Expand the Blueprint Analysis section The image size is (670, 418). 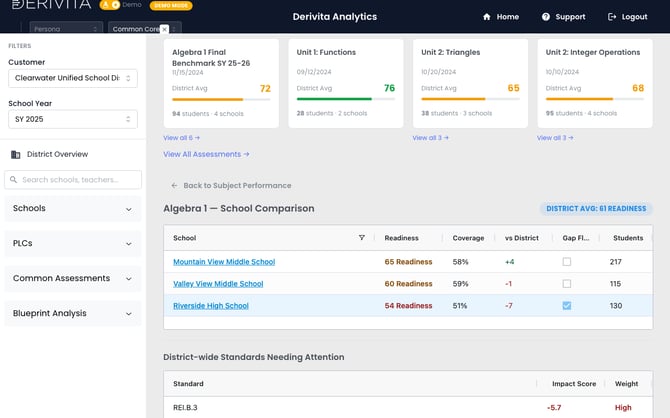[73, 313]
